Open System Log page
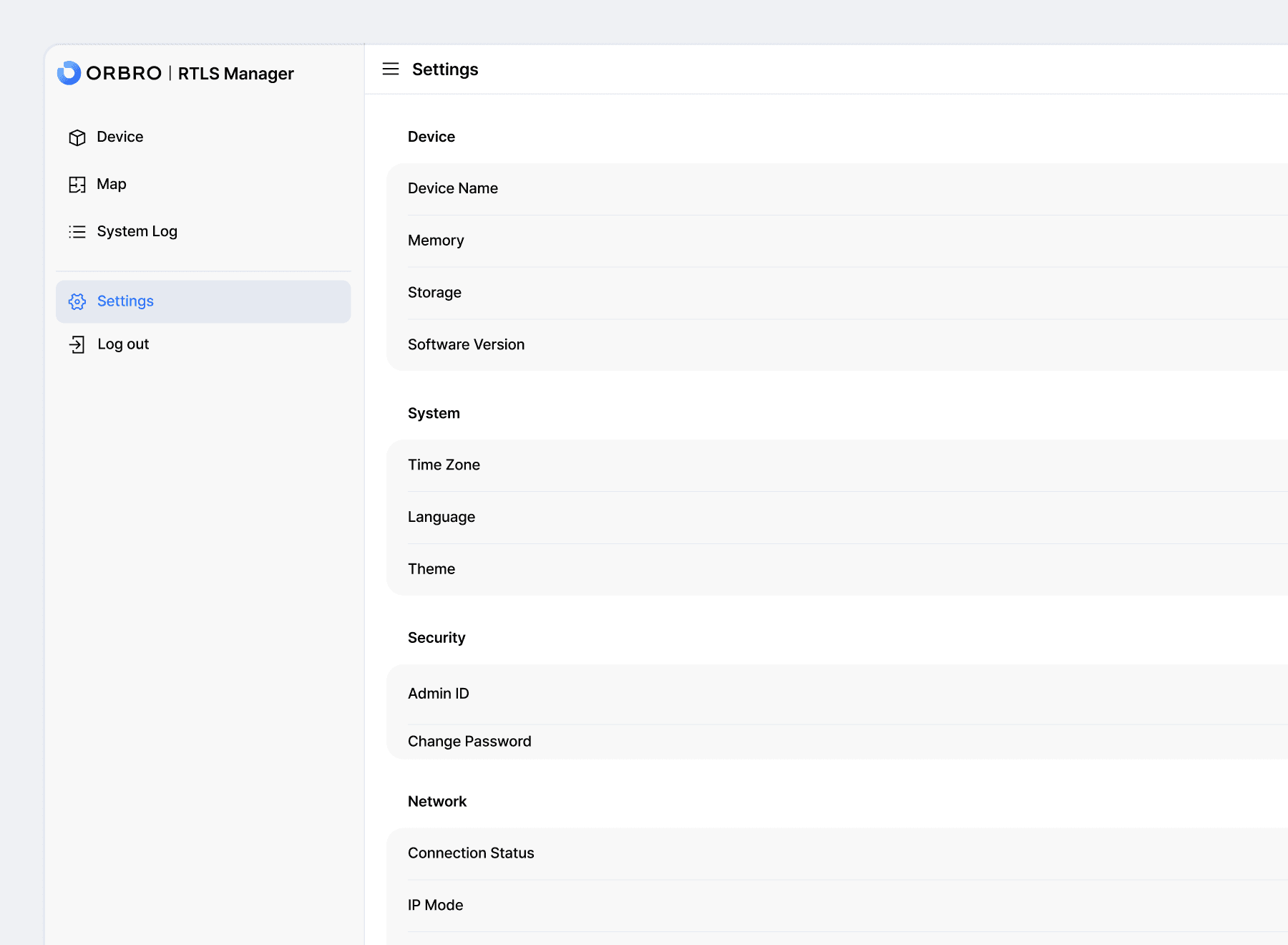 tap(137, 231)
